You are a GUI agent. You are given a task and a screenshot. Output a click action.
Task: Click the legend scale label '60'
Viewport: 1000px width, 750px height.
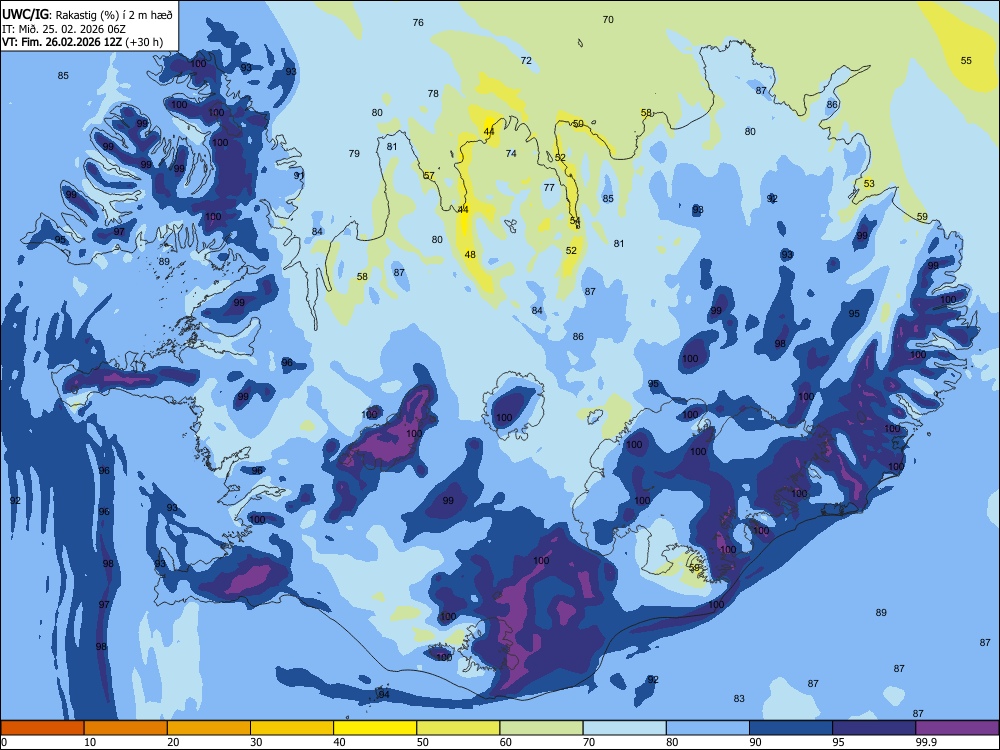pos(506,742)
